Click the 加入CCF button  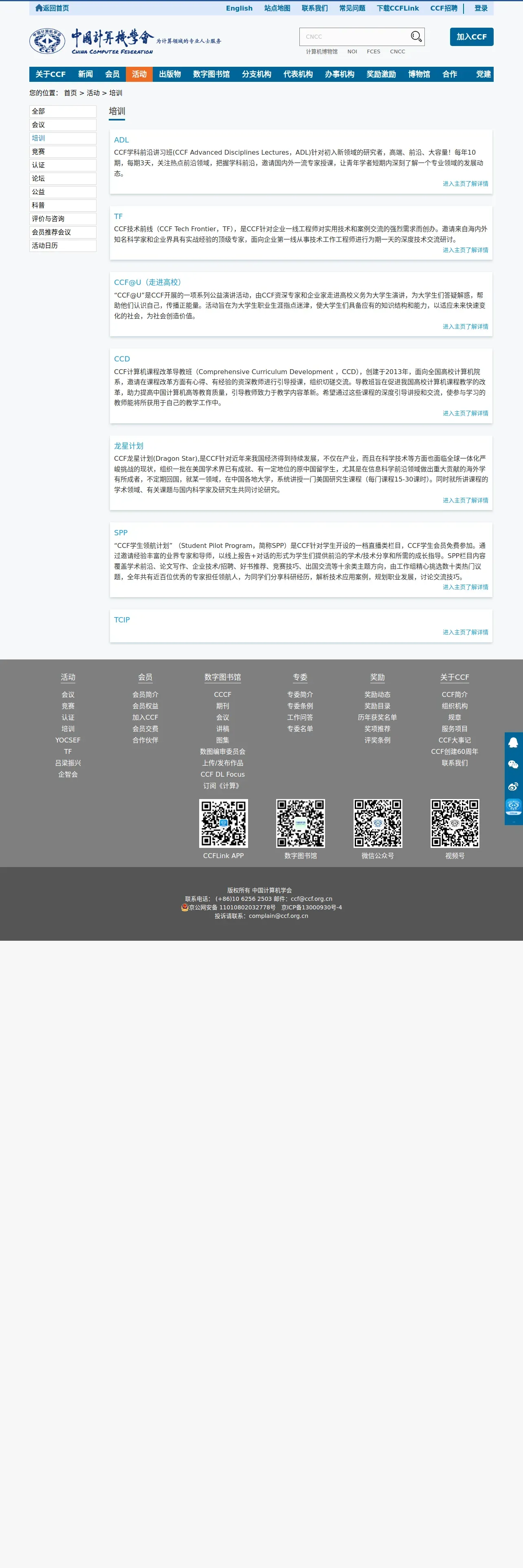tap(471, 37)
